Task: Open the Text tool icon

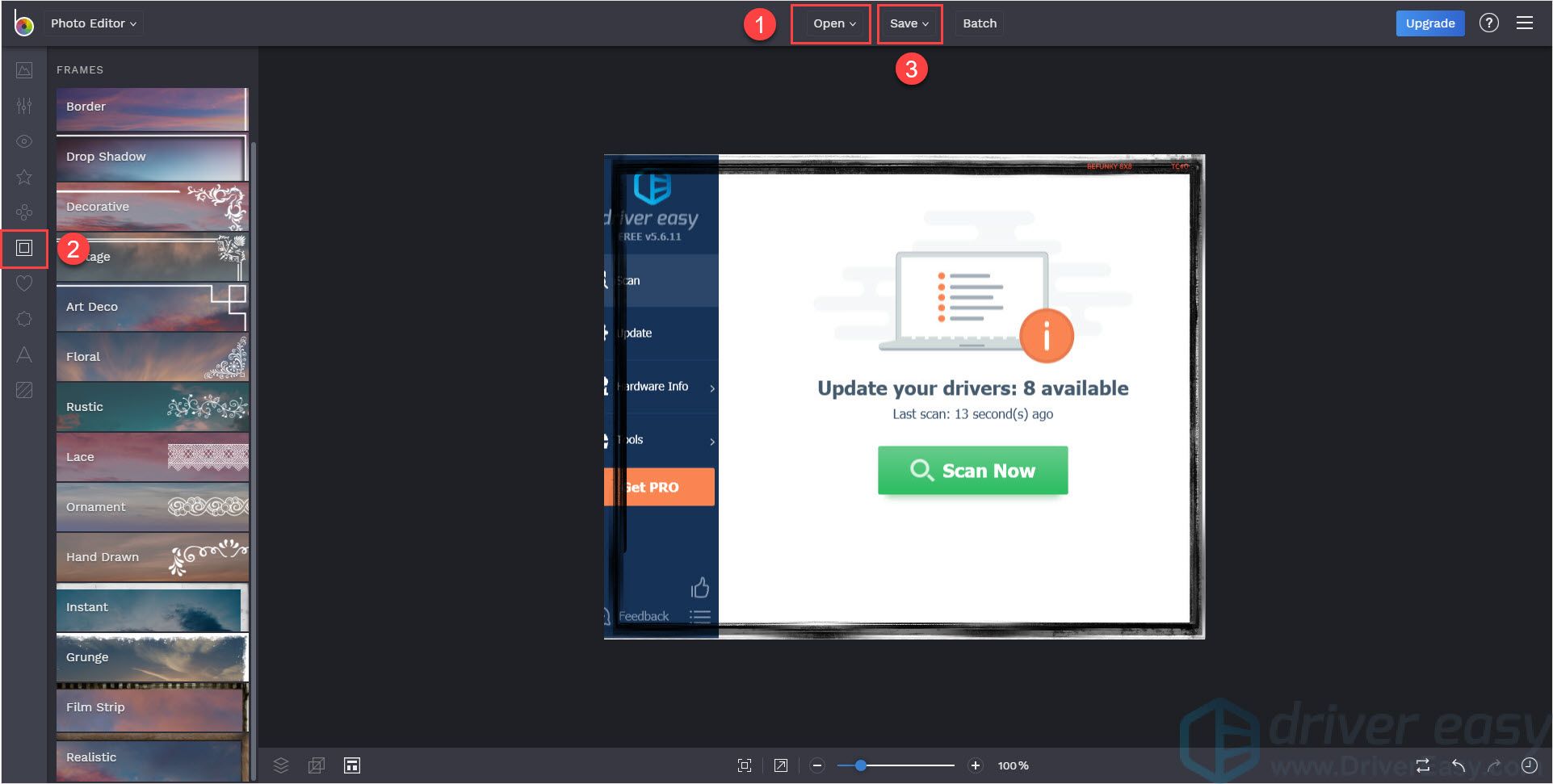Action: click(24, 354)
